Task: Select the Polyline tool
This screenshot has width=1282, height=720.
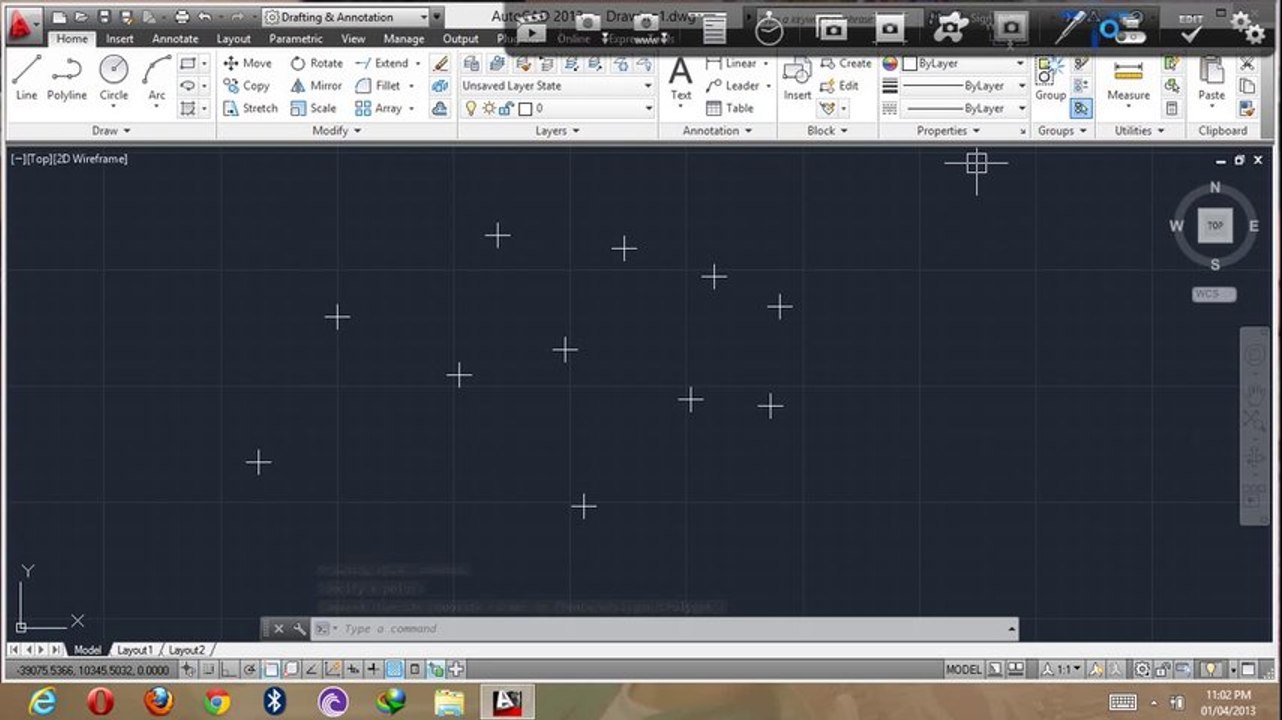Action: click(x=67, y=78)
